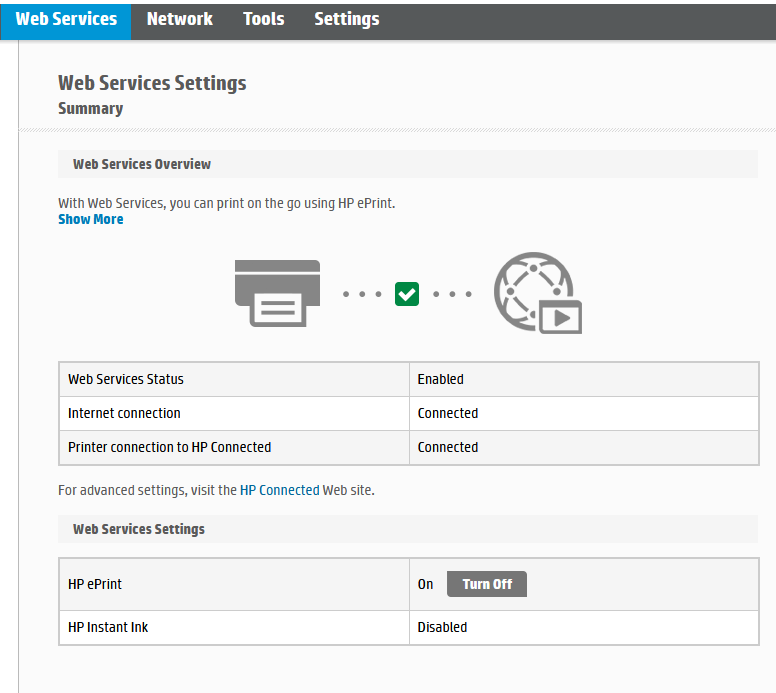The height and width of the screenshot is (693, 776).
Task: Click Connected value for Printer connection row
Action: [448, 447]
